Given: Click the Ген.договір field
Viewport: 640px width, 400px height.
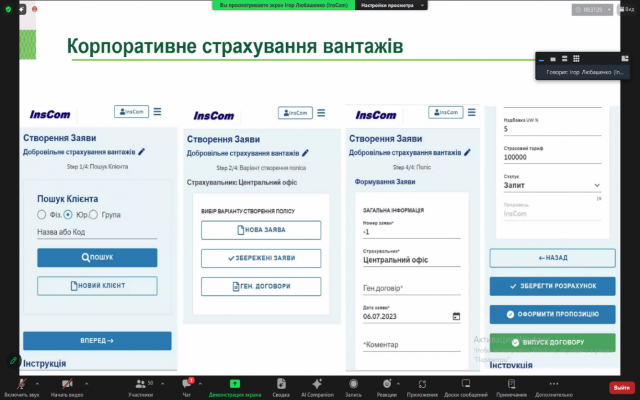Looking at the screenshot, I should click(412, 288).
